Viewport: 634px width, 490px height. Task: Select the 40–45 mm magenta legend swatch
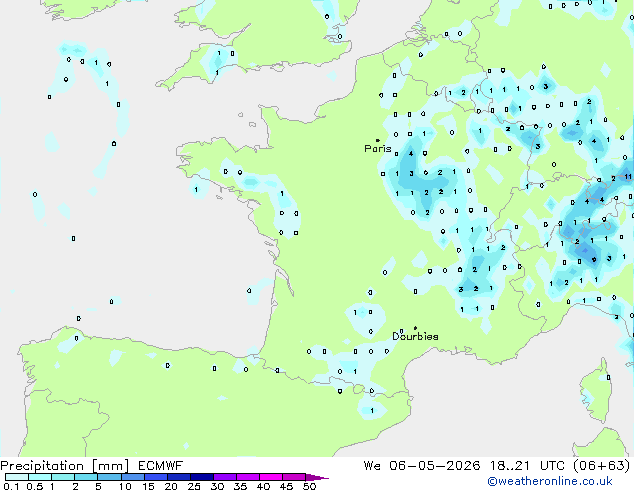(271, 477)
